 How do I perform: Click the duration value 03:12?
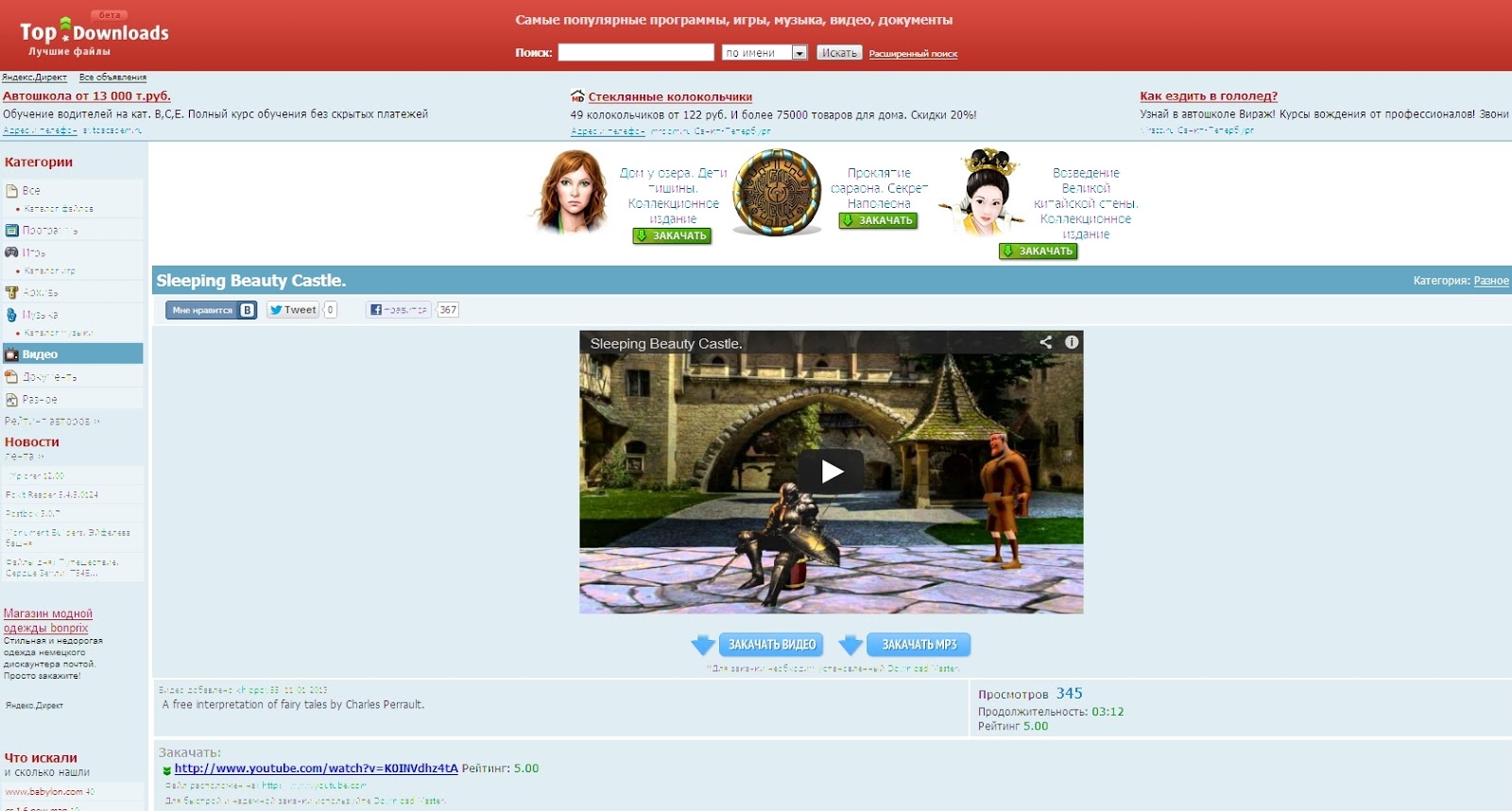click(1108, 712)
